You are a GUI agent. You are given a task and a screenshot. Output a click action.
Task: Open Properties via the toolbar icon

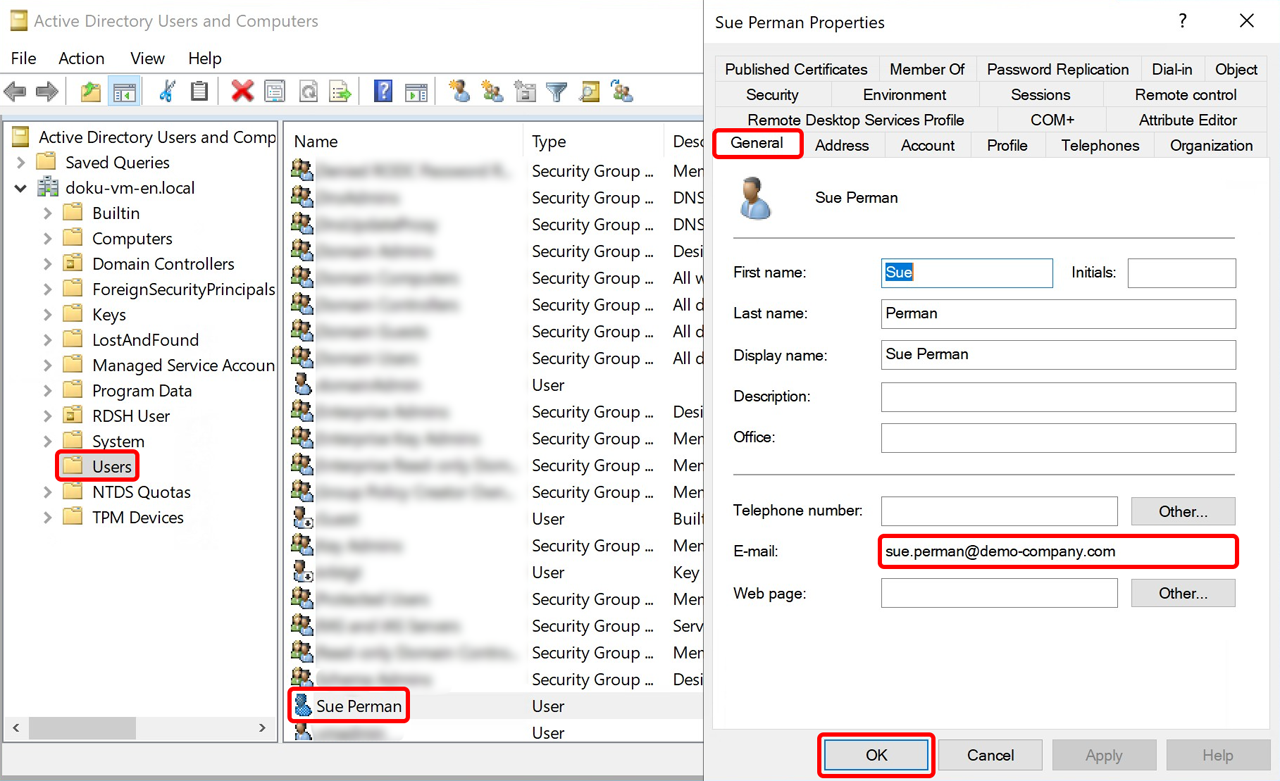point(275,92)
